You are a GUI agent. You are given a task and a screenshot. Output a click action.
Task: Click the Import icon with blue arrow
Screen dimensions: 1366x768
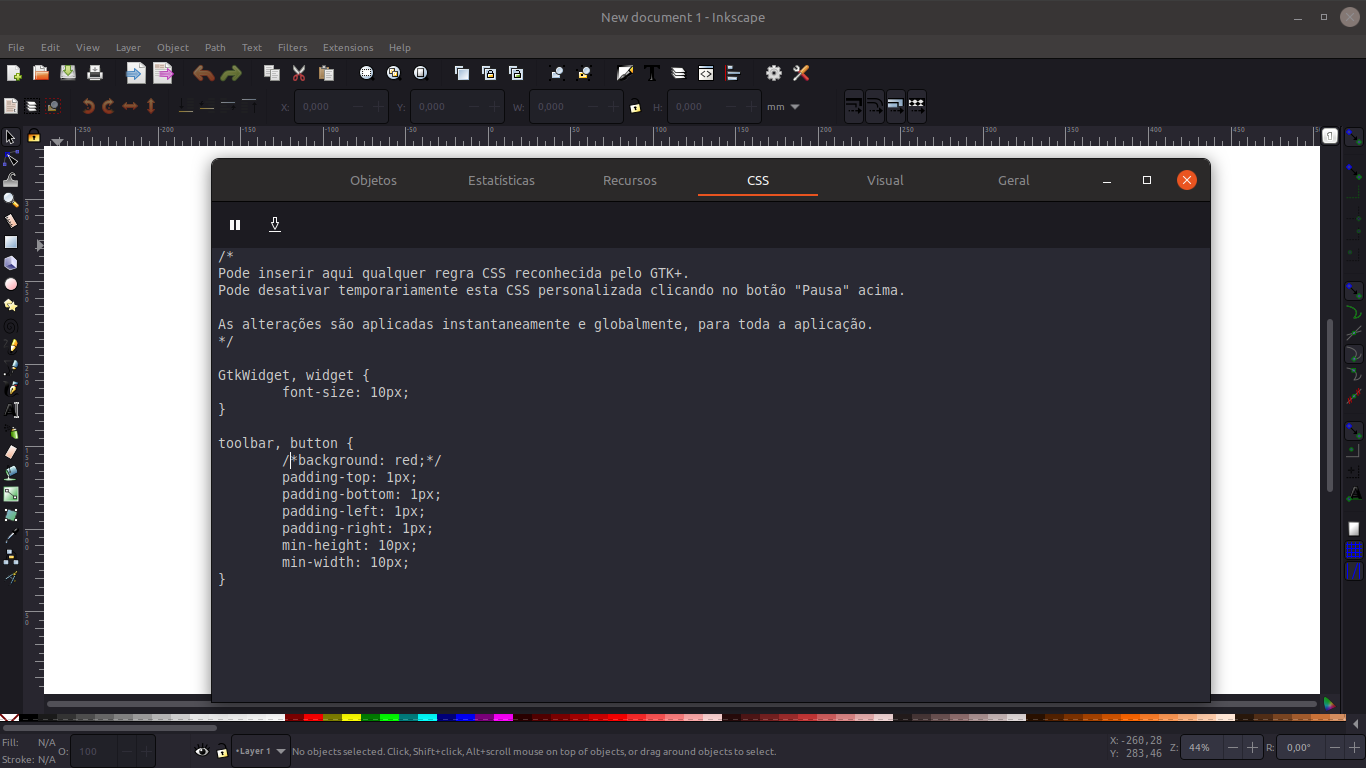click(x=136, y=73)
